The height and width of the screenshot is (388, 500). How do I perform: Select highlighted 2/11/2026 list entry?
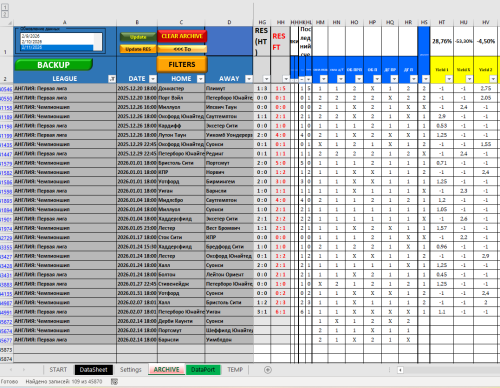click(x=57, y=48)
